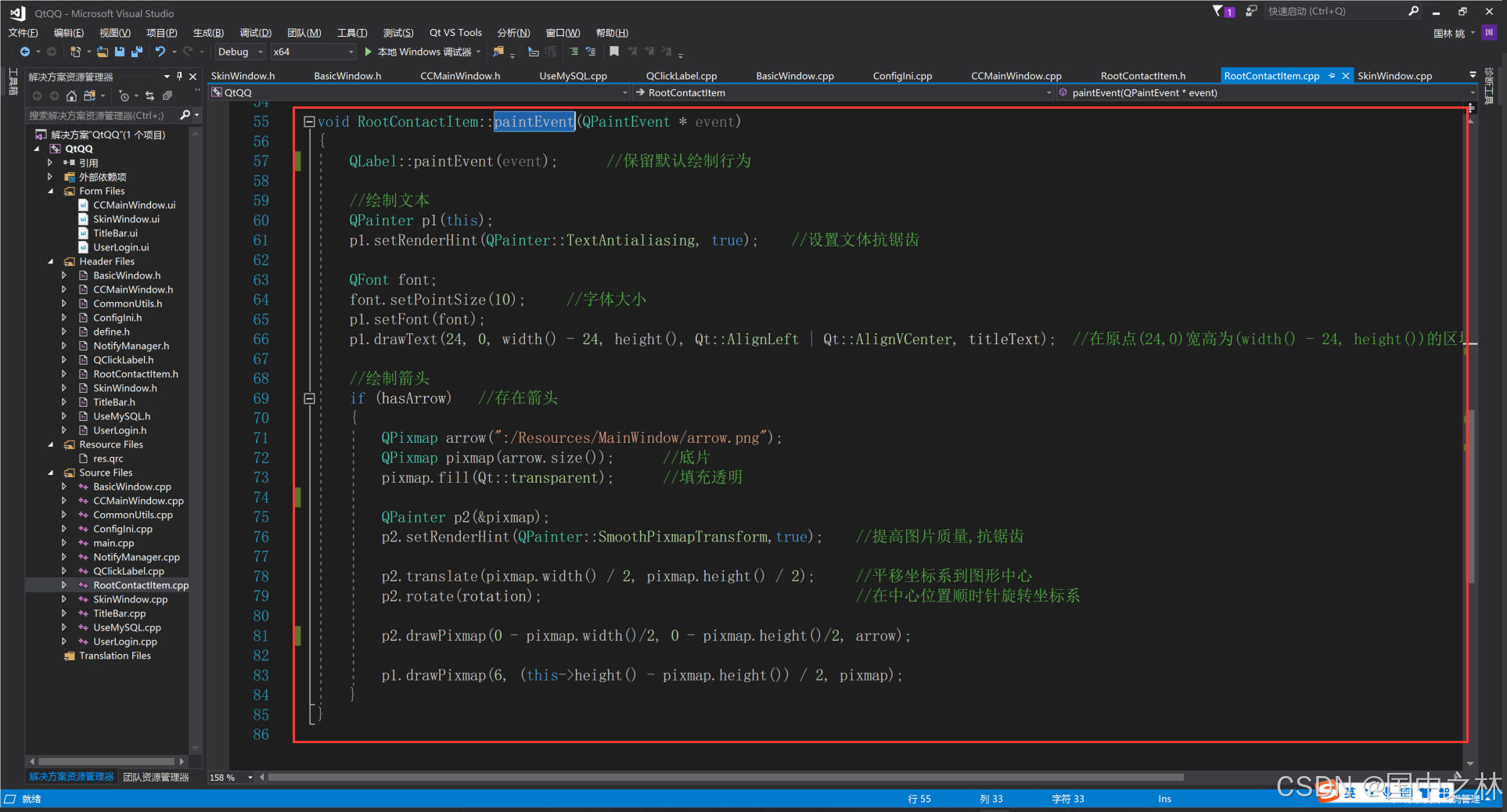Select Translation Files folder
1507x812 pixels.
coord(115,656)
